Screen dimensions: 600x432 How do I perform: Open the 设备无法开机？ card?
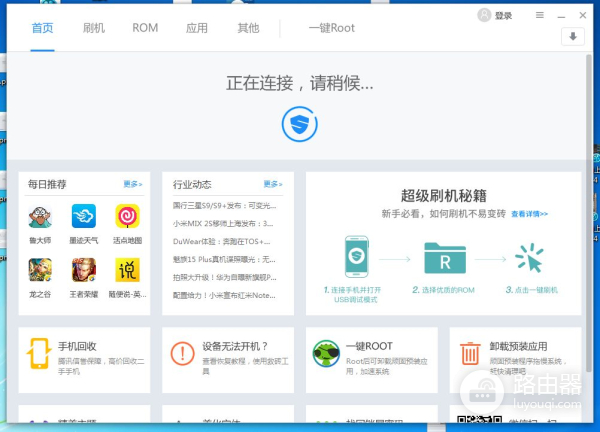pyautogui.click(x=228, y=360)
